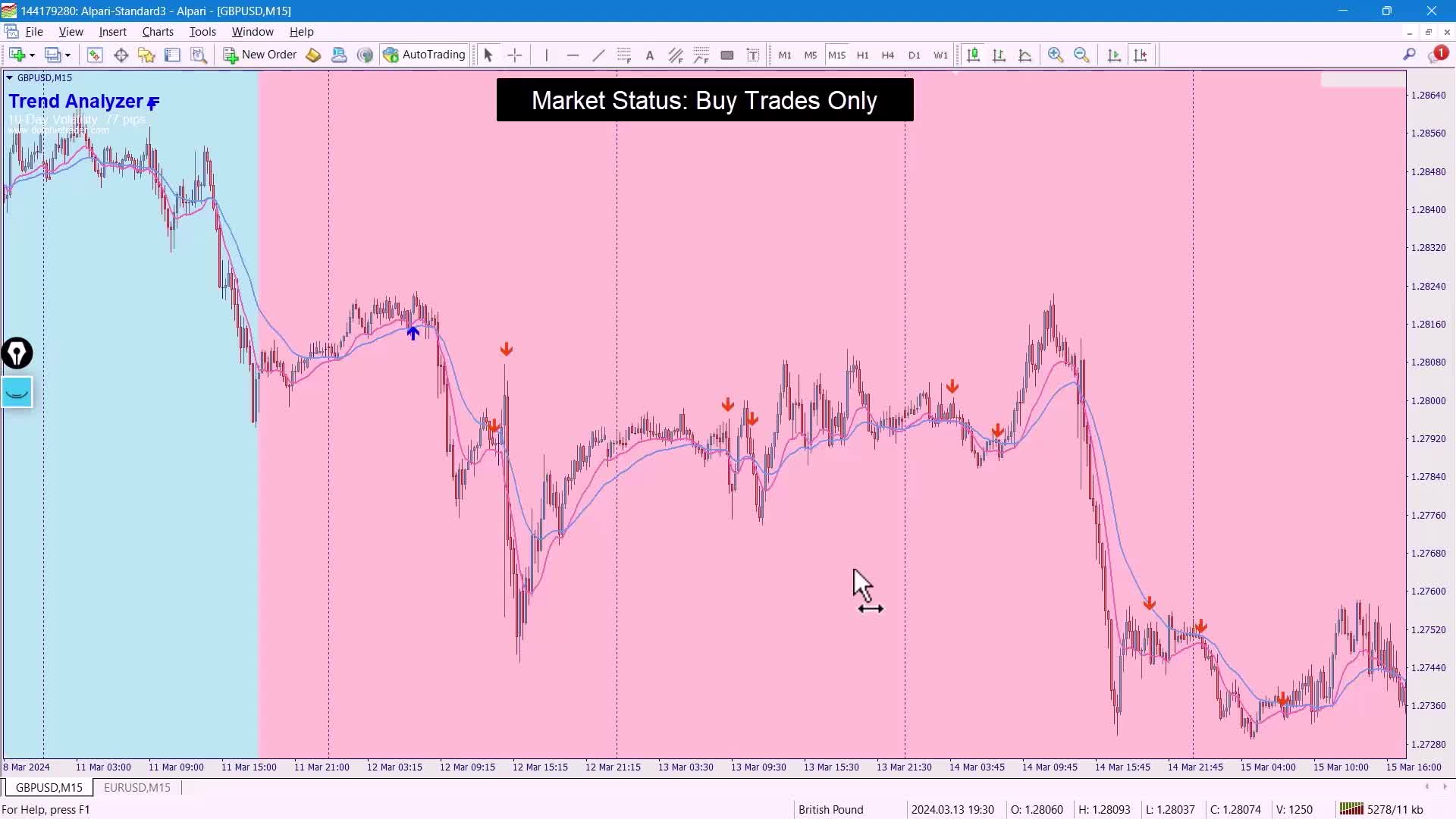Image resolution: width=1456 pixels, height=819 pixels.
Task: Open the Charts menu
Action: click(158, 32)
